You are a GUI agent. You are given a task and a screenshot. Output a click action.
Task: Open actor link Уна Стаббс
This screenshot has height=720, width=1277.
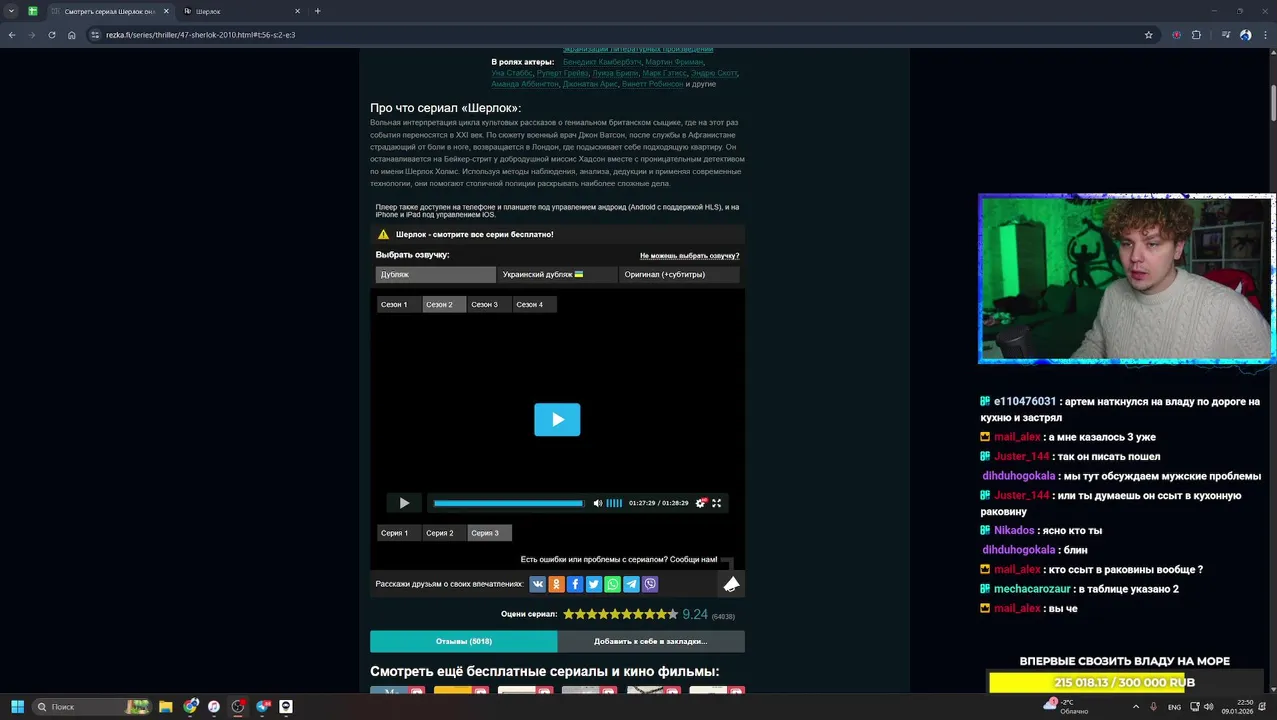coord(511,73)
